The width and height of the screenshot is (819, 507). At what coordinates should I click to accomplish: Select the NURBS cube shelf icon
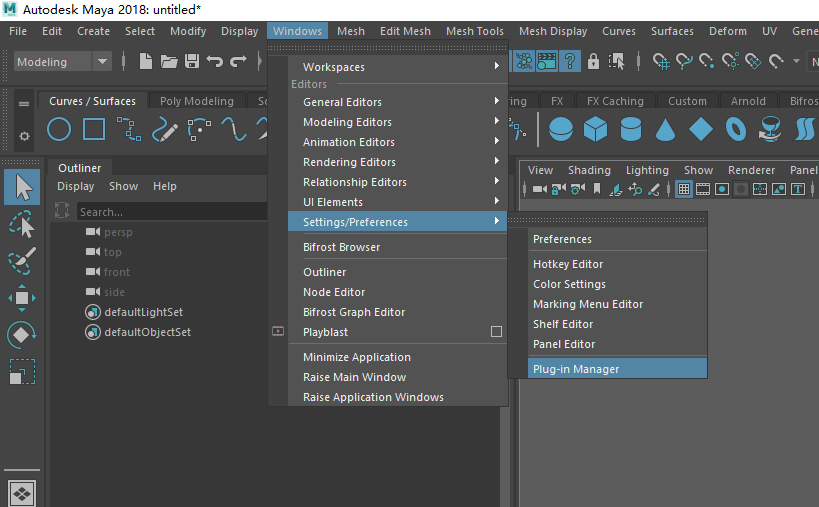[596, 129]
